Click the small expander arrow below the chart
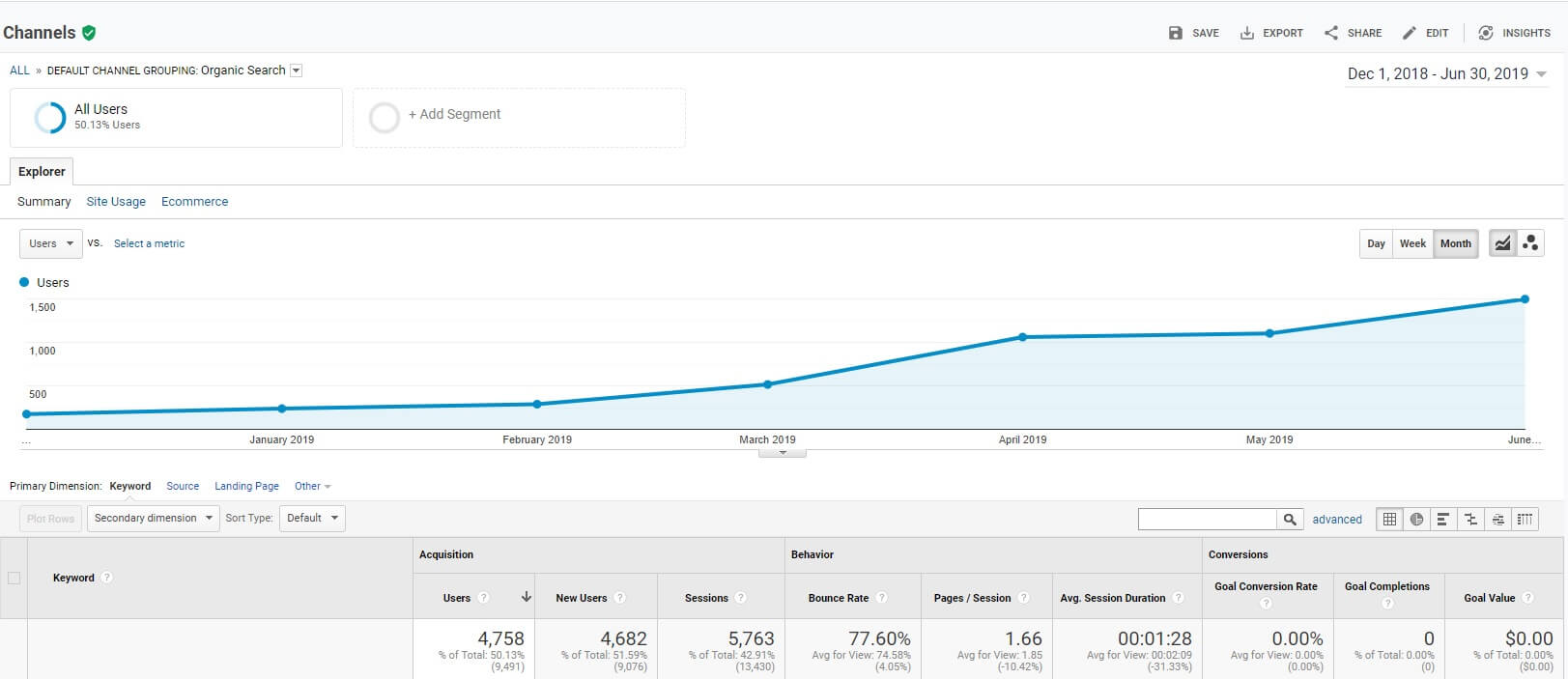Viewport: 1568px width, 679px height. 783,453
